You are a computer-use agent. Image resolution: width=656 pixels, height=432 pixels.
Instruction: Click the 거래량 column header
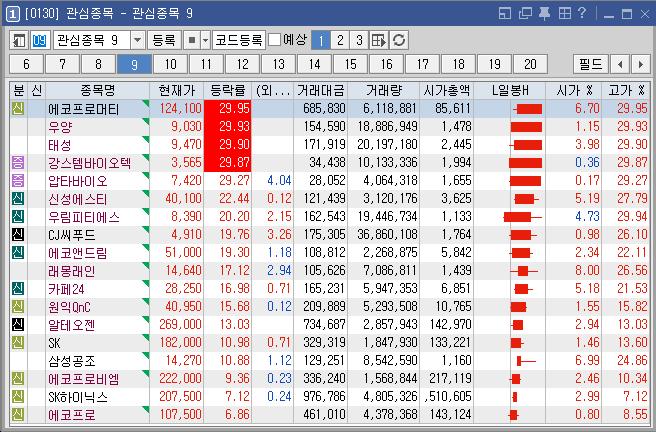pyautogui.click(x=384, y=90)
